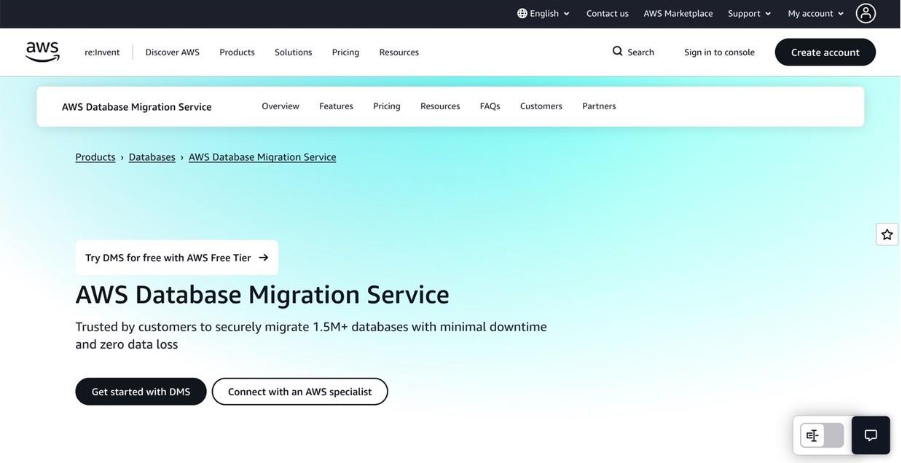Switch to the Resources tab in the sub-nav
The height and width of the screenshot is (463, 901).
point(440,106)
